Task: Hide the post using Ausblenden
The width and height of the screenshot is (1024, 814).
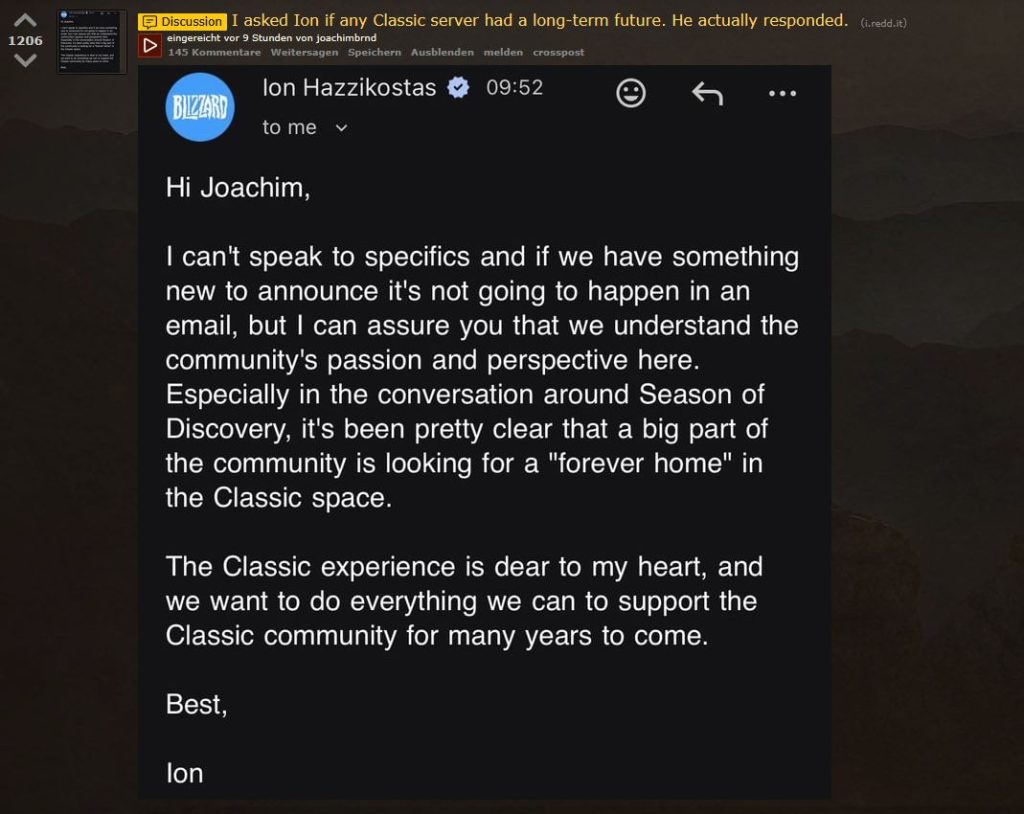Action: [442, 52]
